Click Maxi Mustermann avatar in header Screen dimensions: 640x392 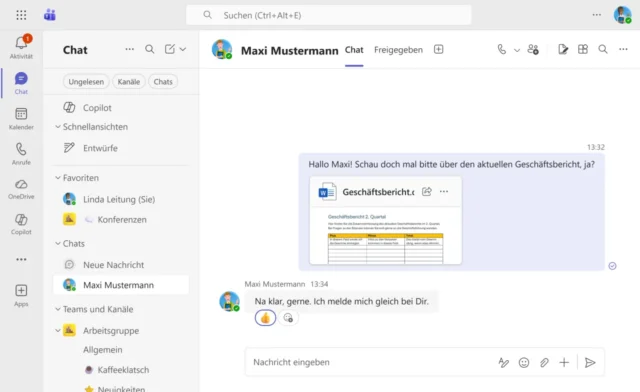[222, 49]
